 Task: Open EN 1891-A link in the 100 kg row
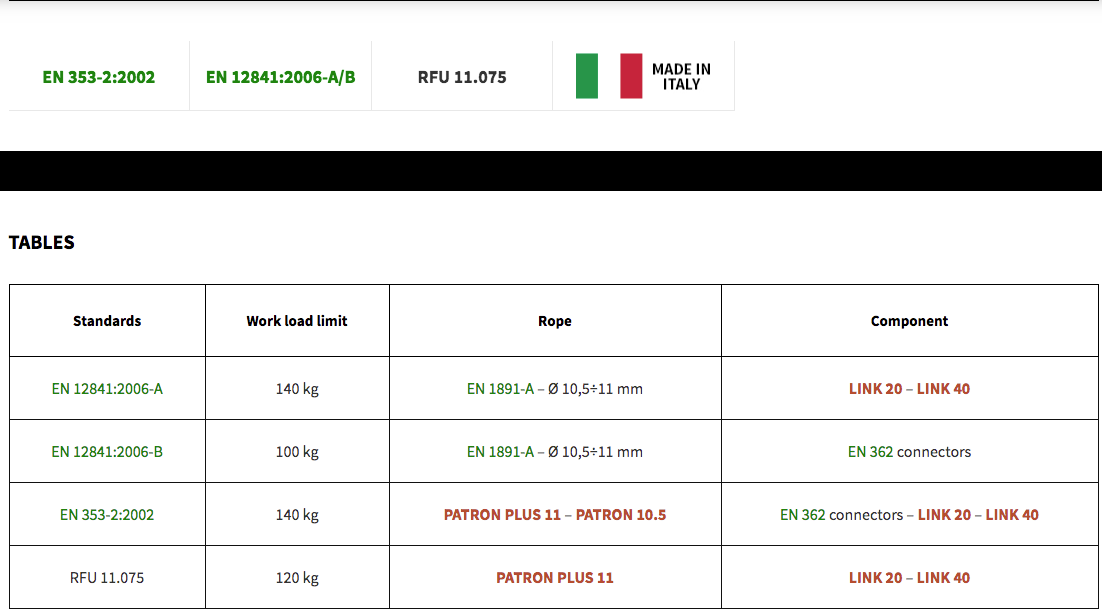[x=500, y=452]
